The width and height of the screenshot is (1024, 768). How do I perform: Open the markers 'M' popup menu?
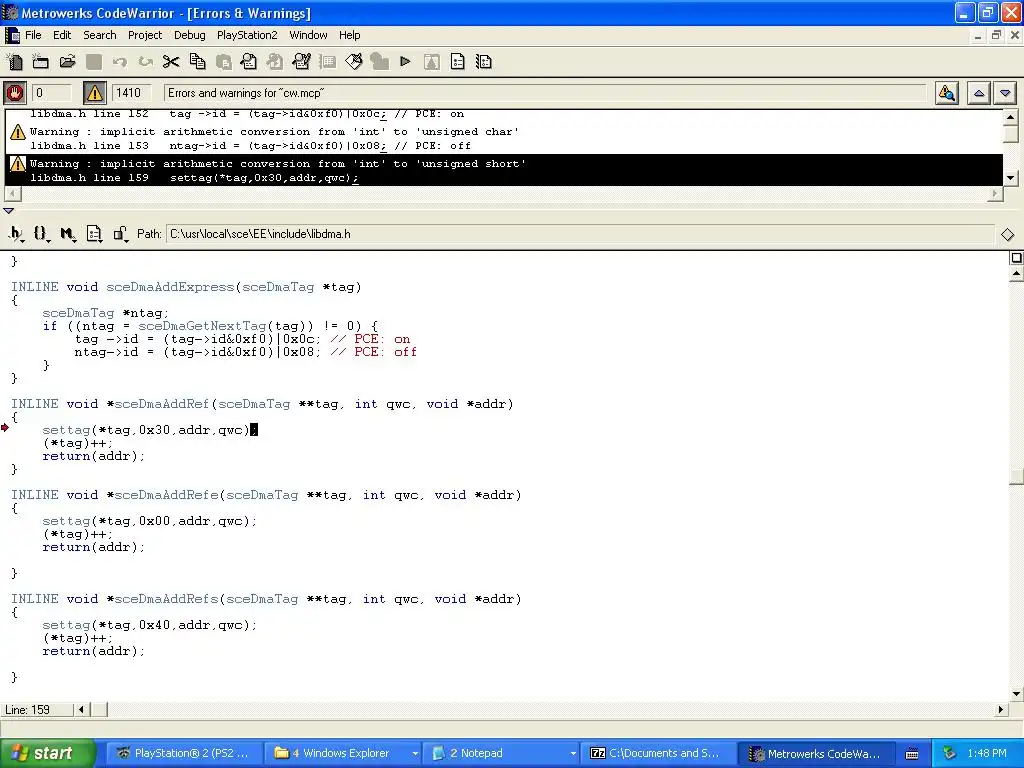click(67, 234)
